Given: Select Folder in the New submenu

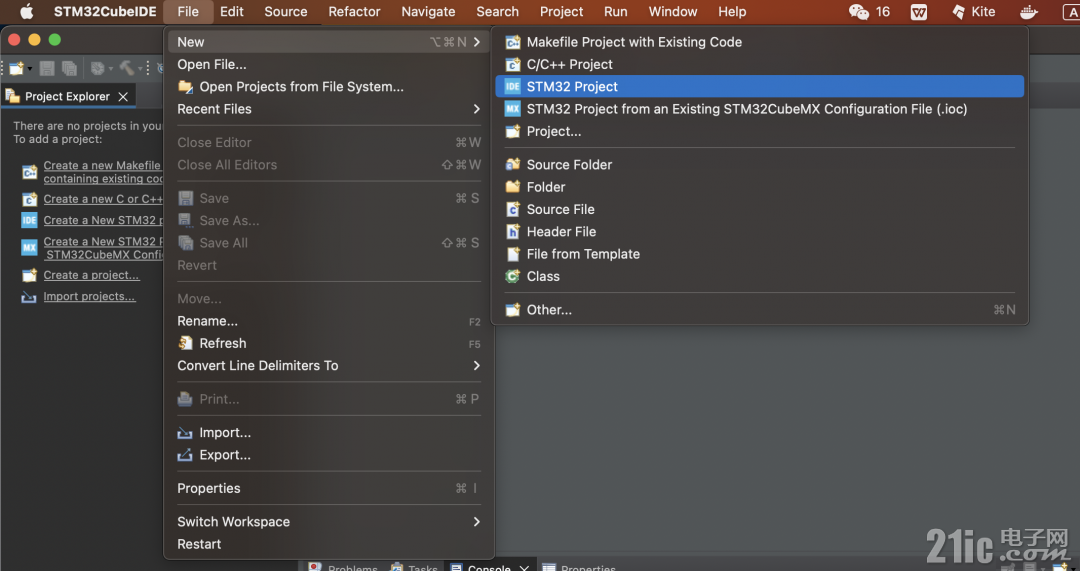Looking at the screenshot, I should (x=760, y=187).
